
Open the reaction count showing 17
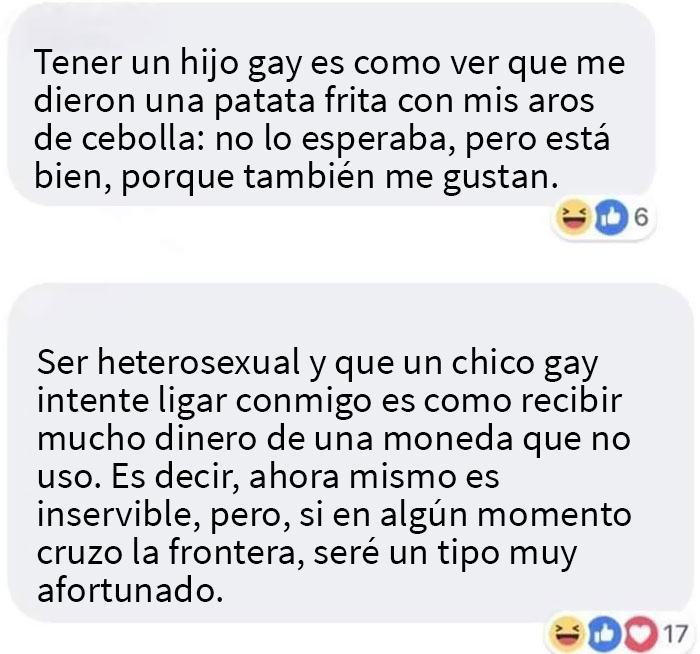pos(675,633)
